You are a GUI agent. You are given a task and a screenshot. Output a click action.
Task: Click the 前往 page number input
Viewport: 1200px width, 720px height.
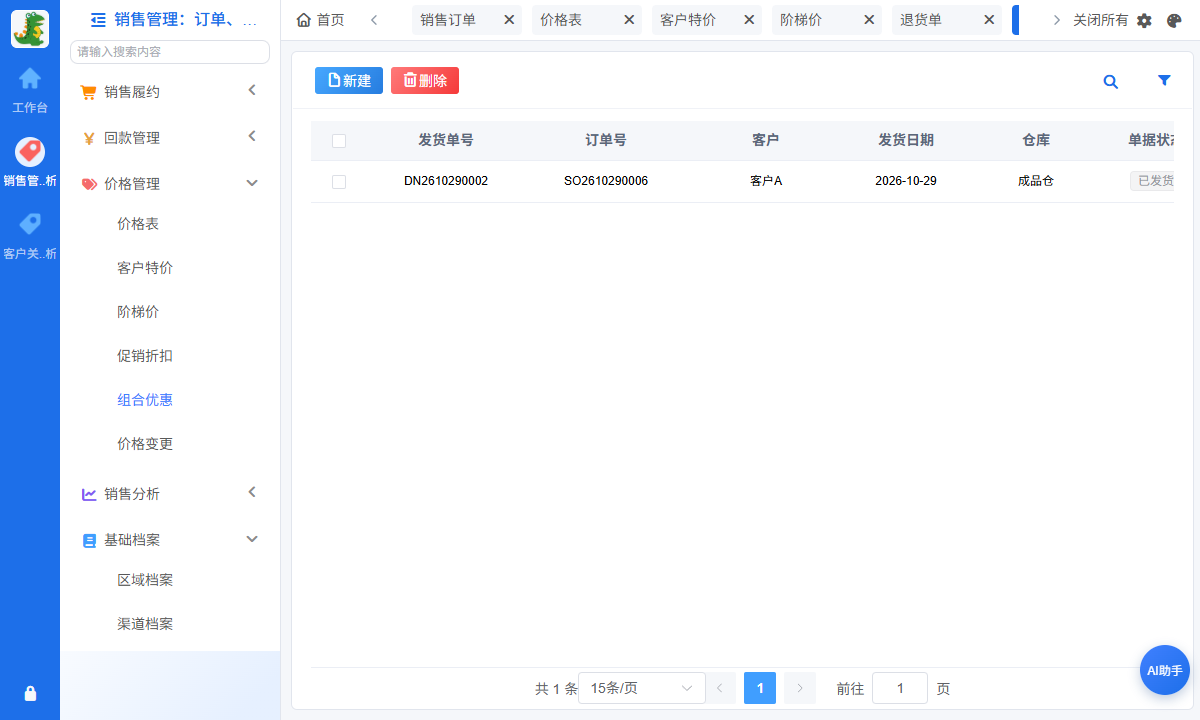coord(900,688)
